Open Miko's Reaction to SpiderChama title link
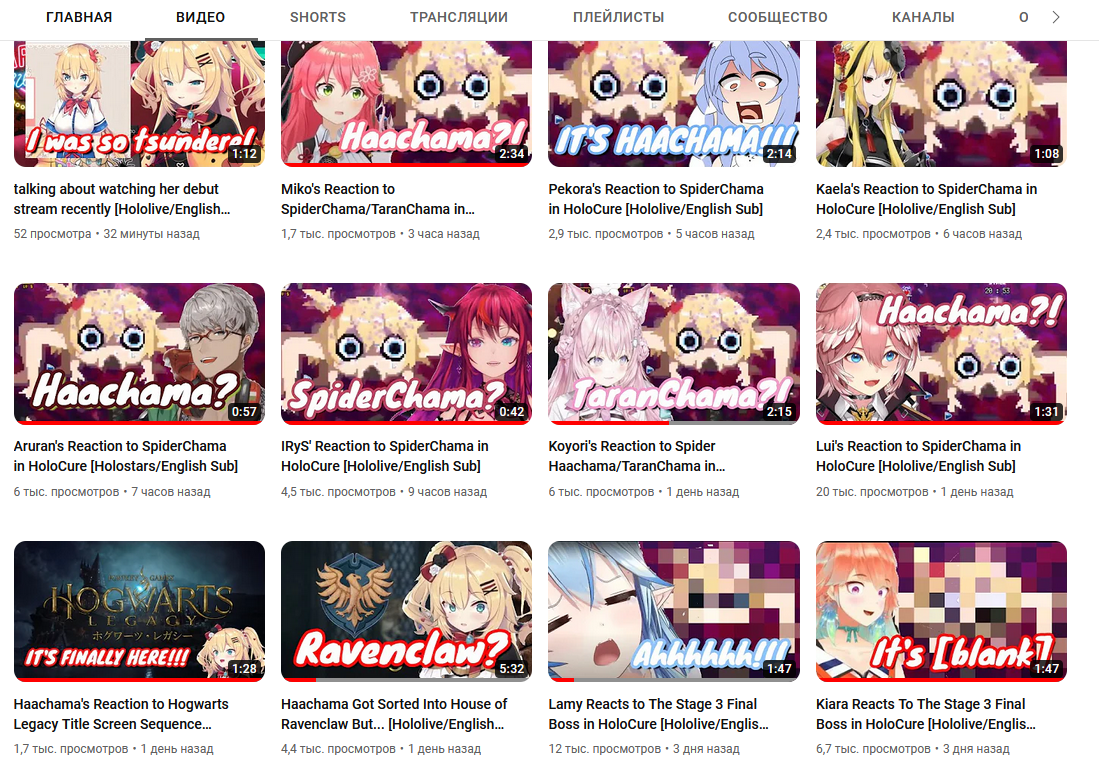The width and height of the screenshot is (1099, 761). pos(378,199)
